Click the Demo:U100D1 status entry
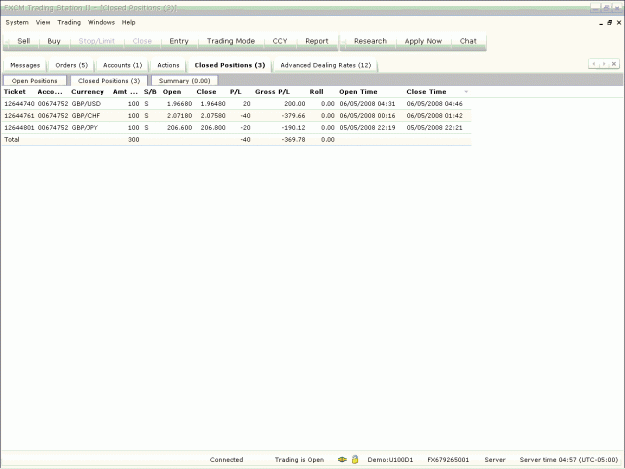 pos(390,459)
